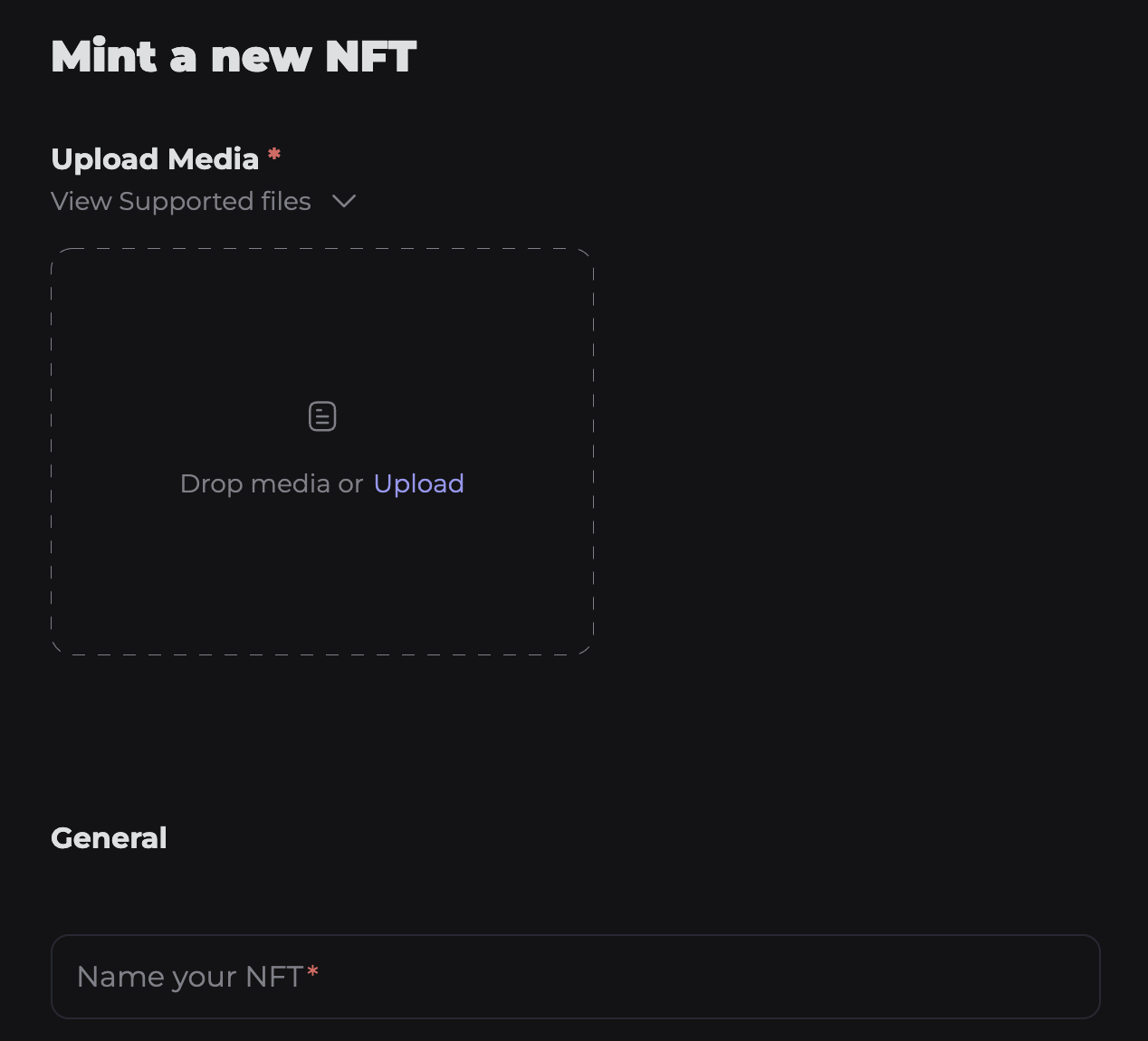Click the word Media in the Upload Media label
The image size is (1148, 1041).
click(214, 159)
